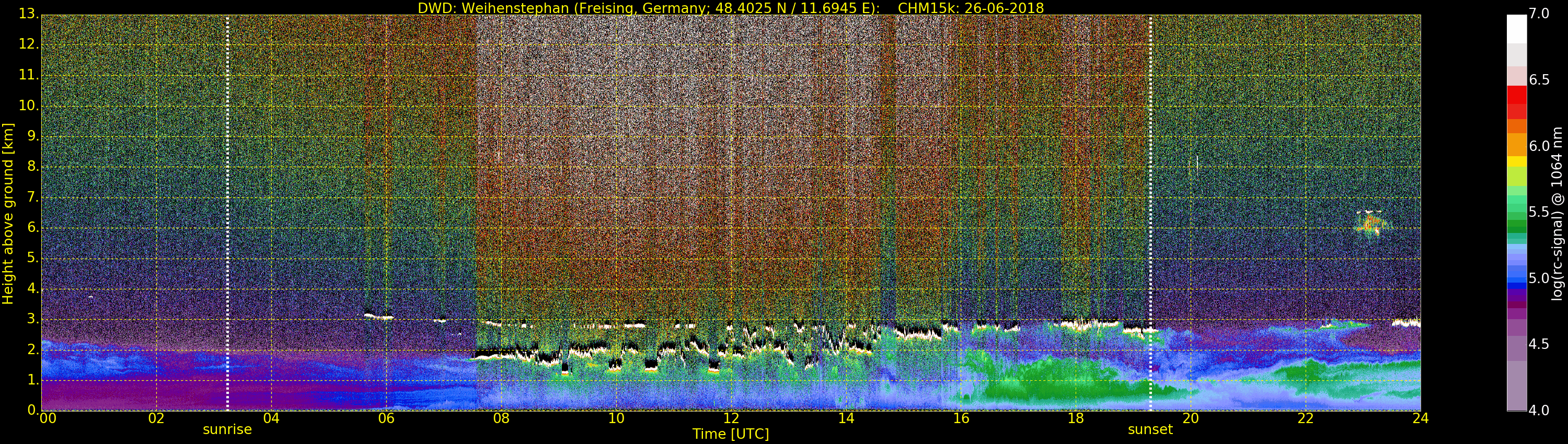Click the 00 tick on the time axis
This screenshot has width=1568, height=444.
48,418
